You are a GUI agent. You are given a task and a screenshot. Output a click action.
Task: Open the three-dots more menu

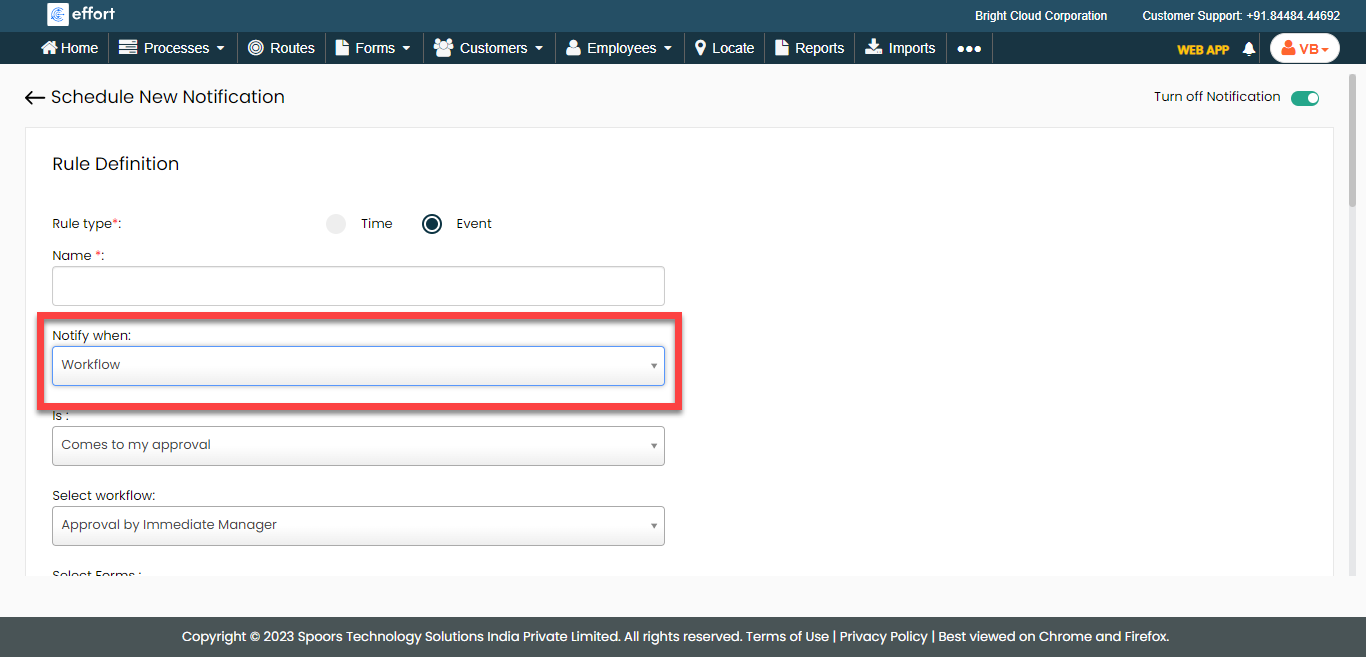coord(968,48)
